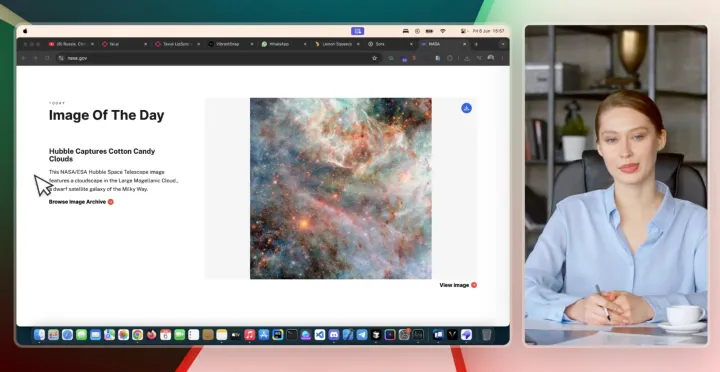Open FaceTime from the dock
This screenshot has width=720, height=372.
click(180, 335)
